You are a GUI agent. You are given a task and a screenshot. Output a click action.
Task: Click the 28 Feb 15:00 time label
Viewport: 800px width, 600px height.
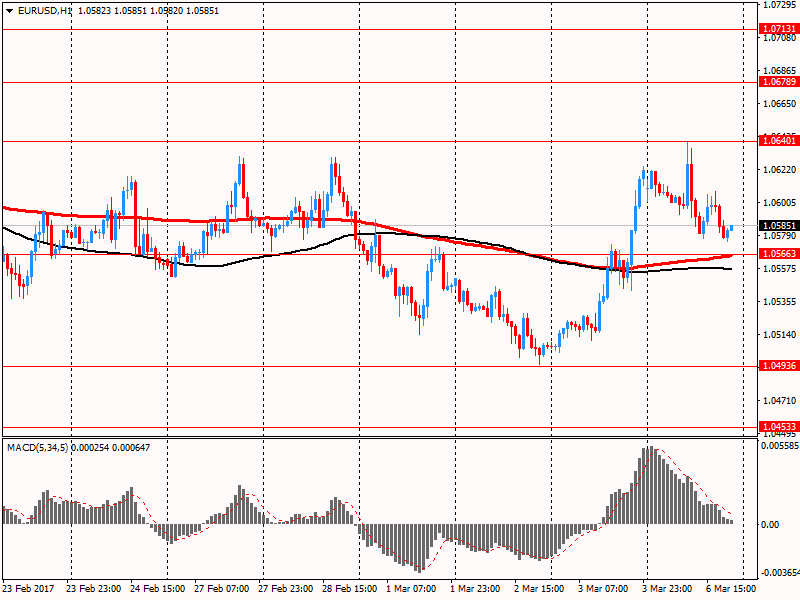[350, 588]
